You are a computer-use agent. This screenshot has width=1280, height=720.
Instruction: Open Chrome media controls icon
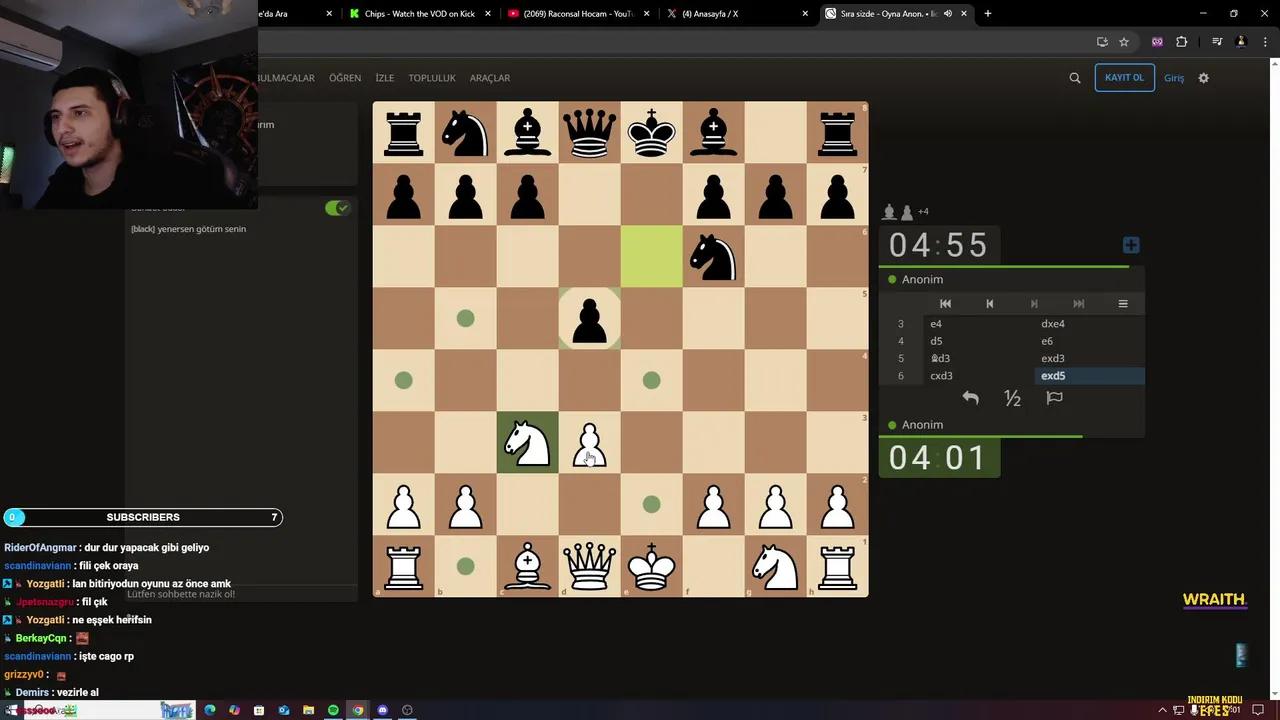pyautogui.click(x=1217, y=42)
